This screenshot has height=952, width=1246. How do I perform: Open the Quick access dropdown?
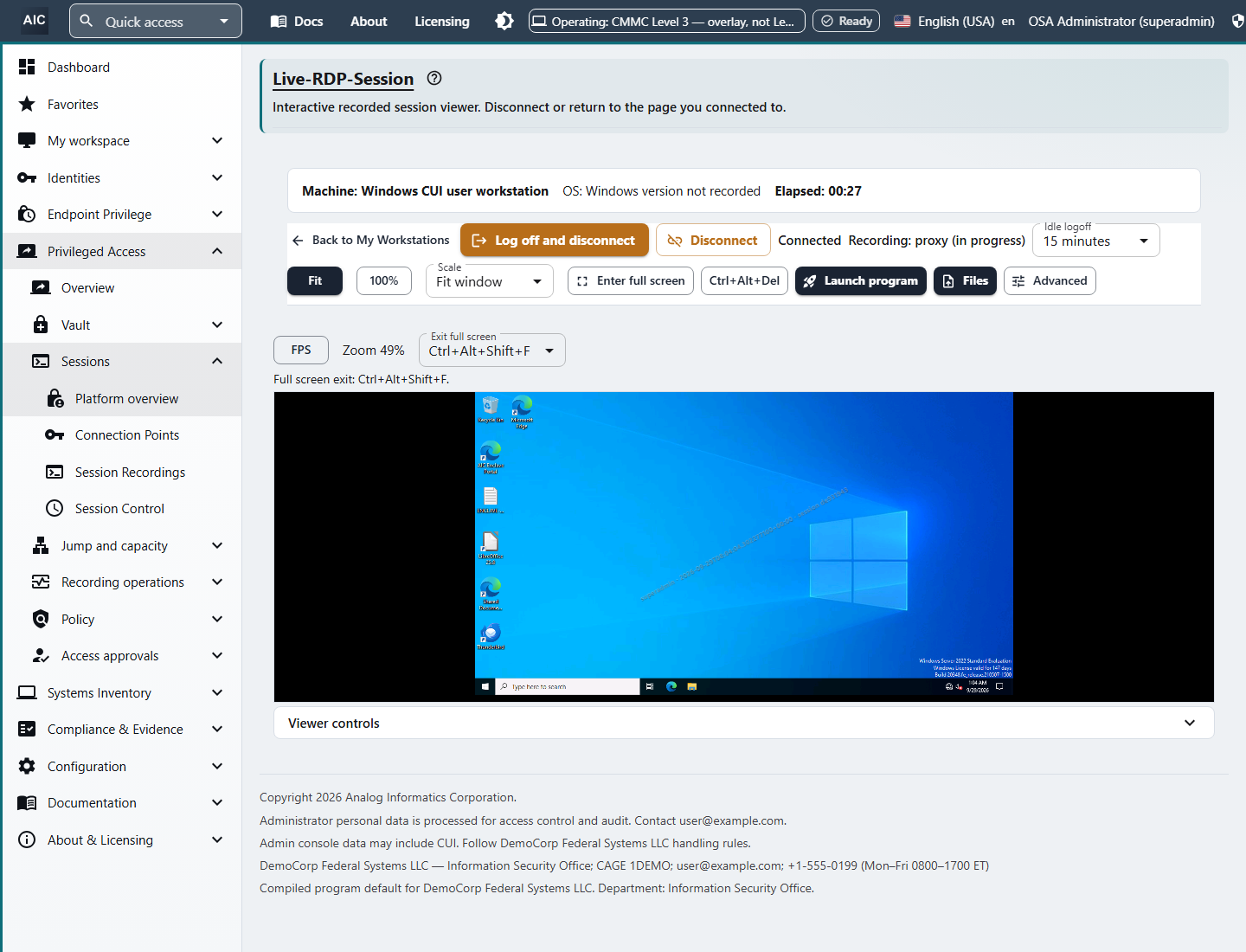pos(156,21)
